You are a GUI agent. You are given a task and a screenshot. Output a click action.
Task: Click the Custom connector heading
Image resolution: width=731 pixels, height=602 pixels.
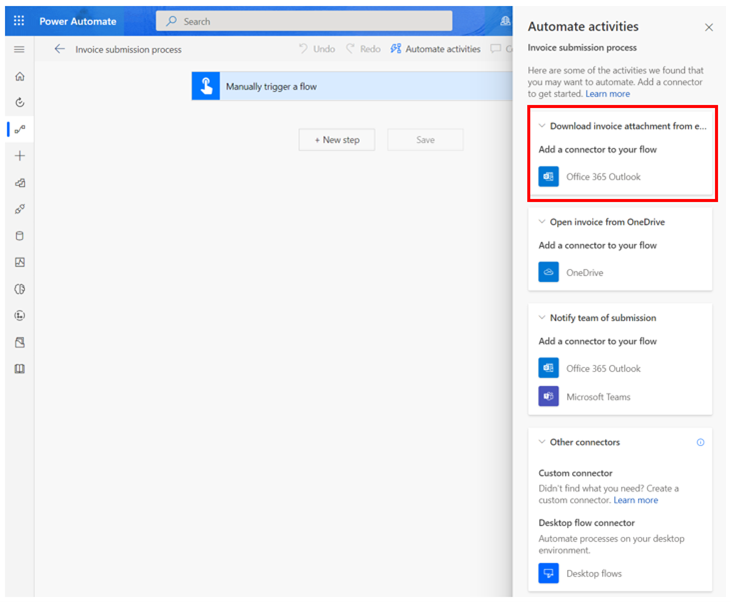click(575, 473)
